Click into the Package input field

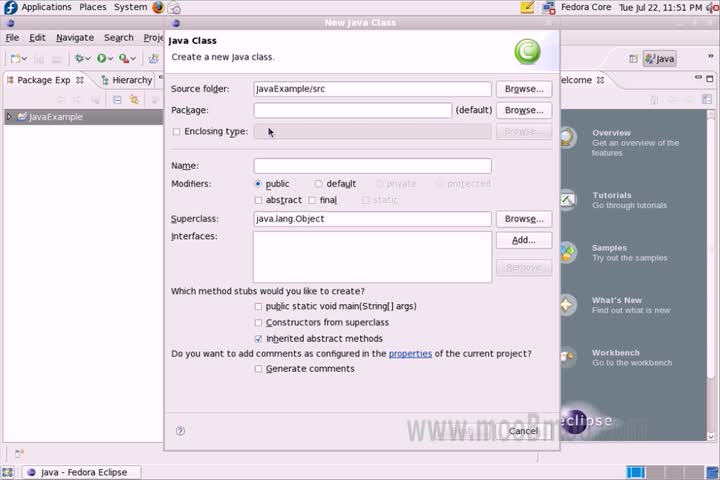click(353, 110)
